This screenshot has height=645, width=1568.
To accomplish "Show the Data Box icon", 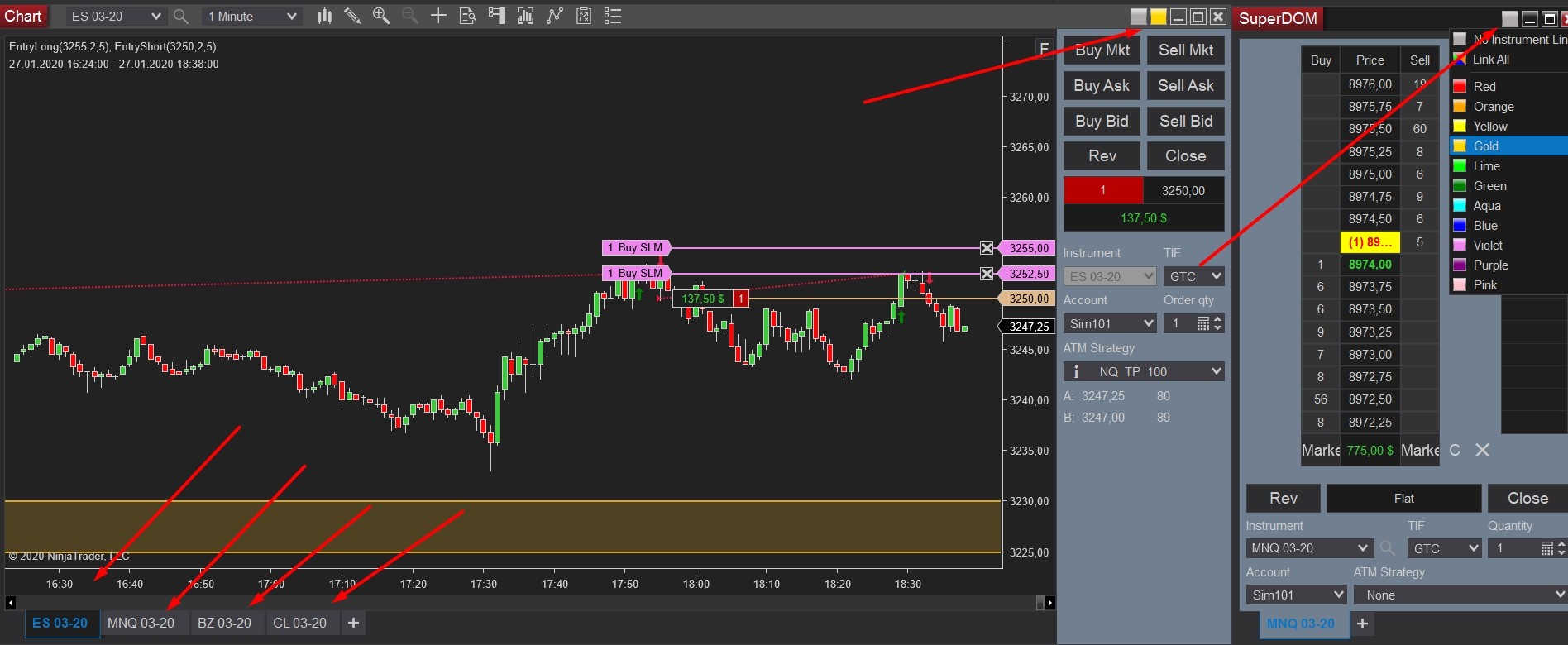I will click(x=467, y=16).
